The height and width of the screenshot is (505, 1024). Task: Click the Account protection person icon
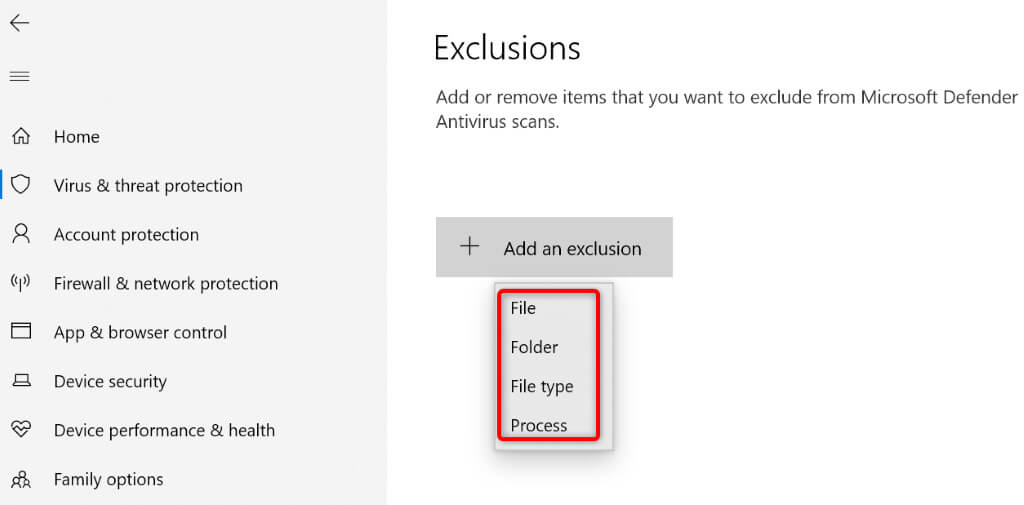[x=20, y=234]
